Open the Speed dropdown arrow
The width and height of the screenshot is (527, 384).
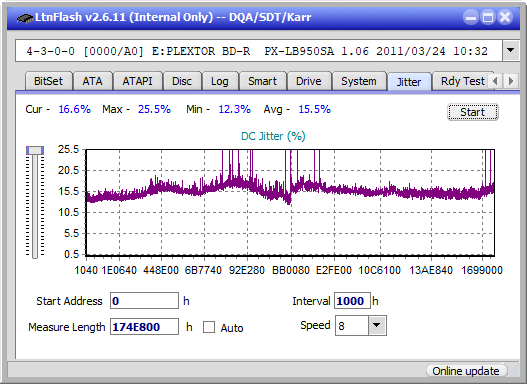point(377,325)
